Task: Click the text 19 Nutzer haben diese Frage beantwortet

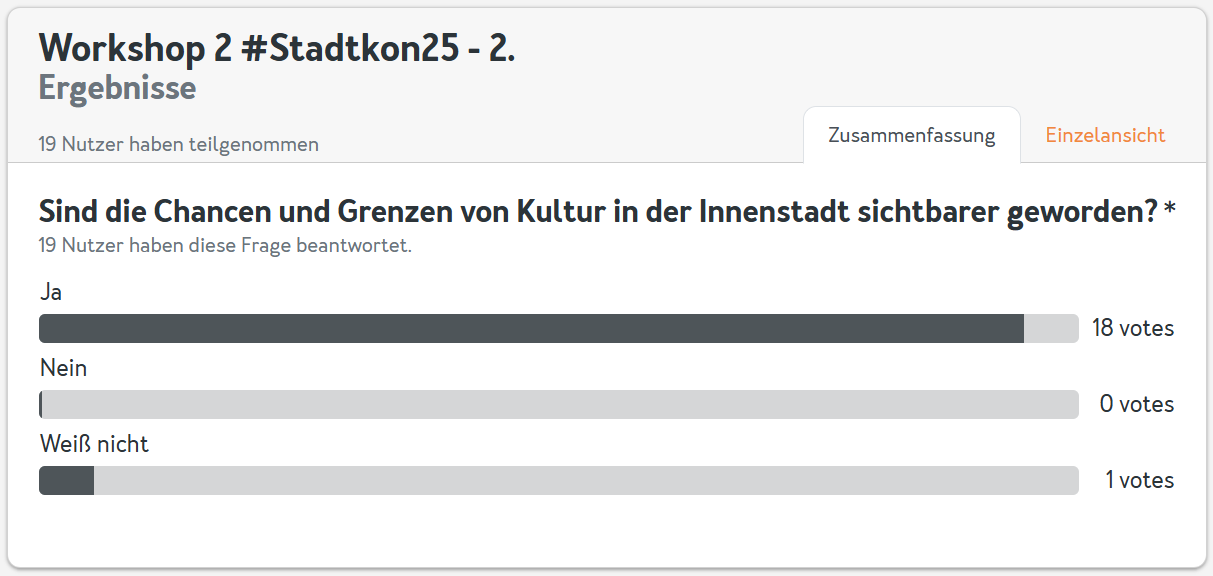Action: coord(225,245)
